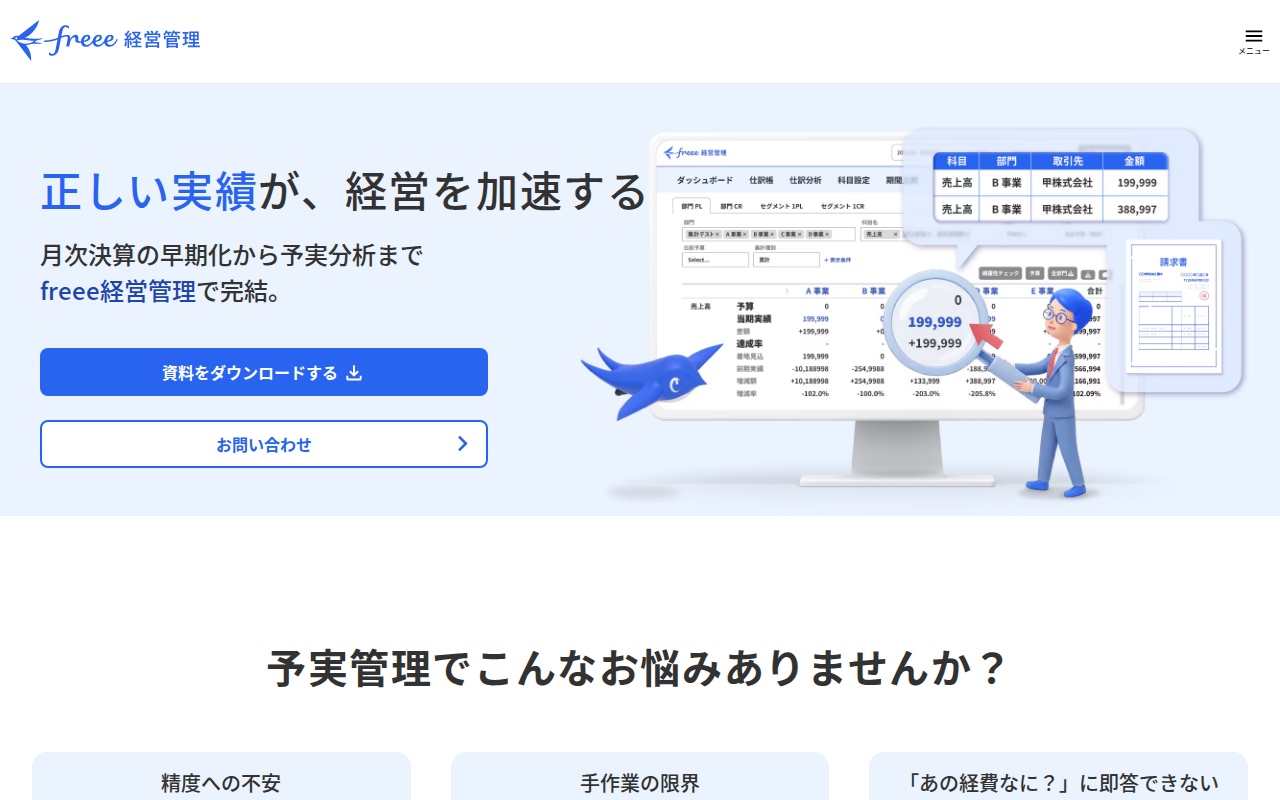Image resolution: width=1280 pixels, height=800 pixels.
Task: Click the text 月次決算の早期化から予実分析まで
Action: pyautogui.click(x=232, y=256)
